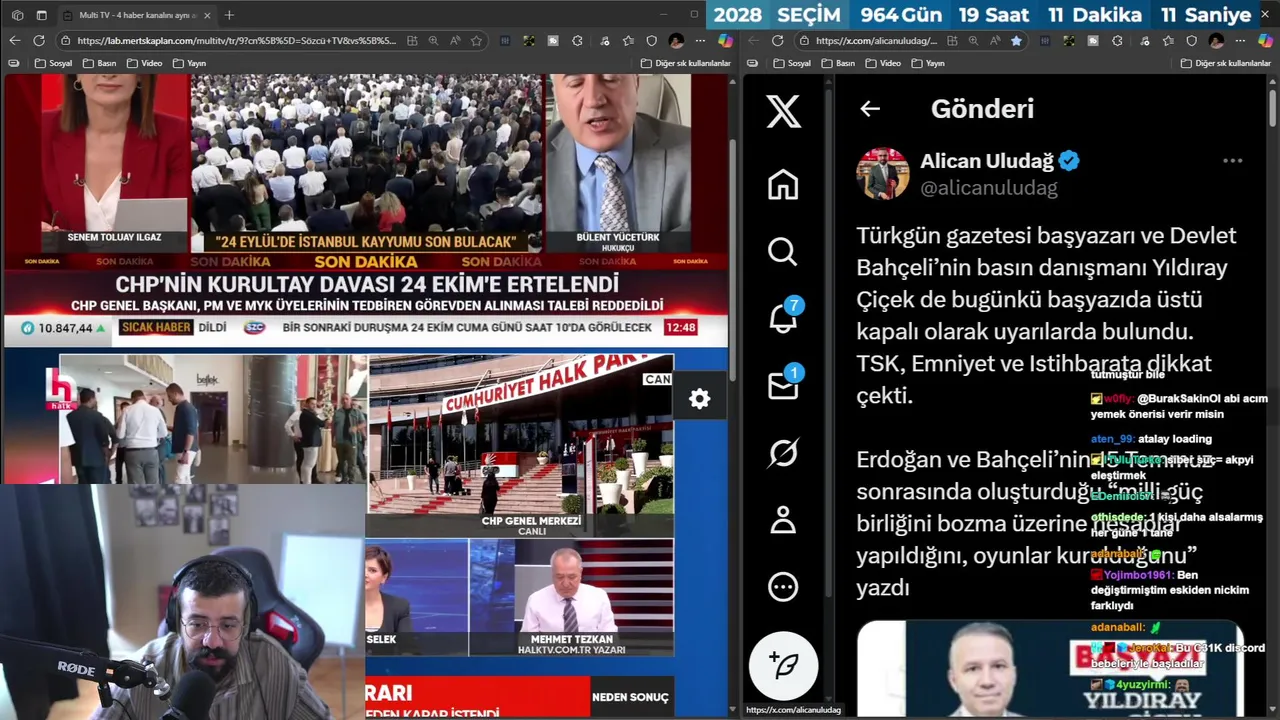Reload the X.com browser page
Image resolution: width=1280 pixels, height=720 pixels.
pos(778,41)
